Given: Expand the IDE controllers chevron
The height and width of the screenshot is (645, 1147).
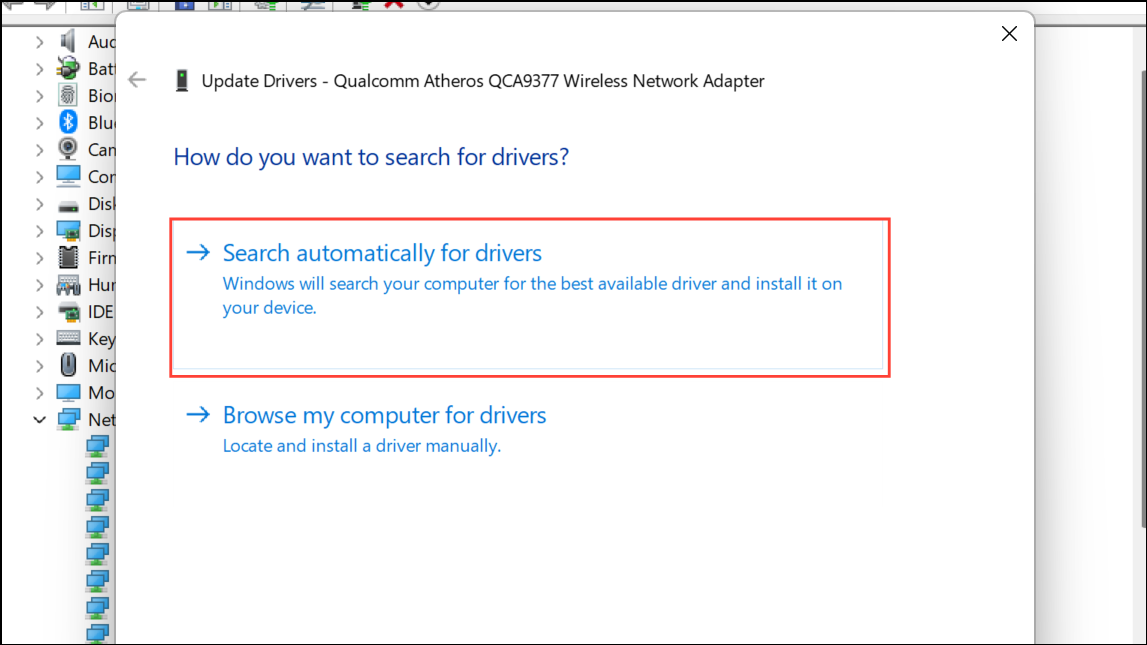Looking at the screenshot, I should coord(40,312).
